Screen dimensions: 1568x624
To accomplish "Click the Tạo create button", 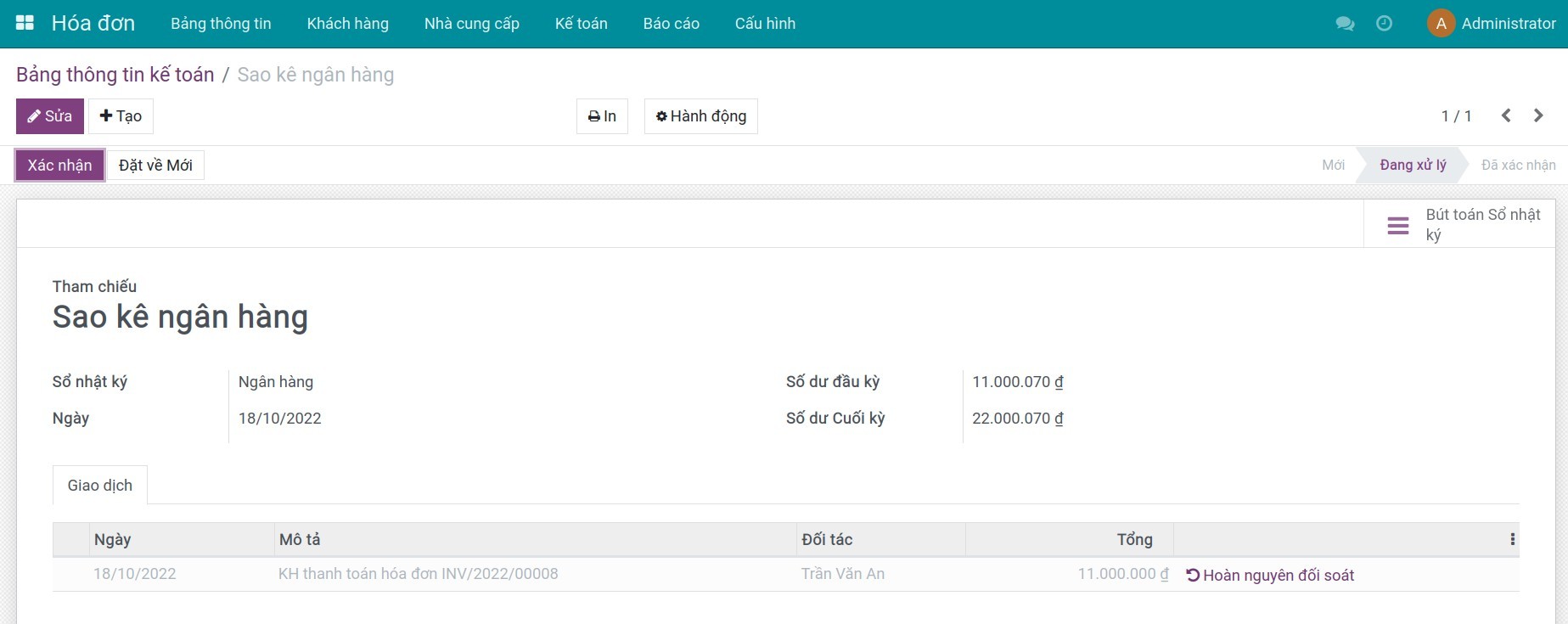I will pyautogui.click(x=121, y=116).
